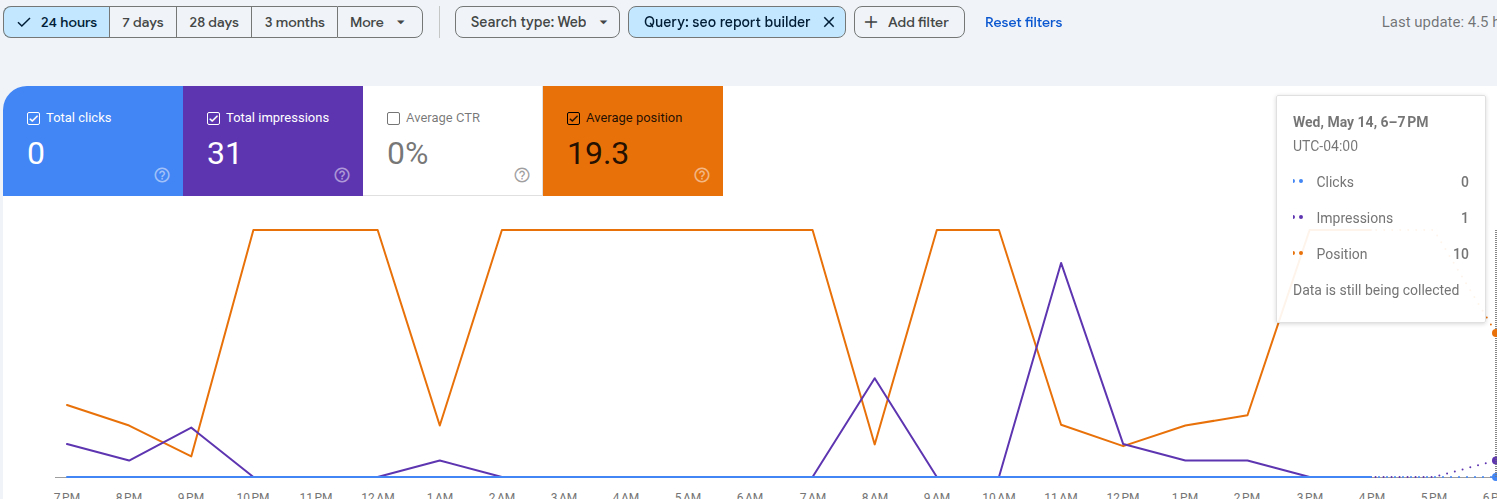
Task: Click the tooltip date Wed, May 14, 6–7 PM
Action: 1360,122
